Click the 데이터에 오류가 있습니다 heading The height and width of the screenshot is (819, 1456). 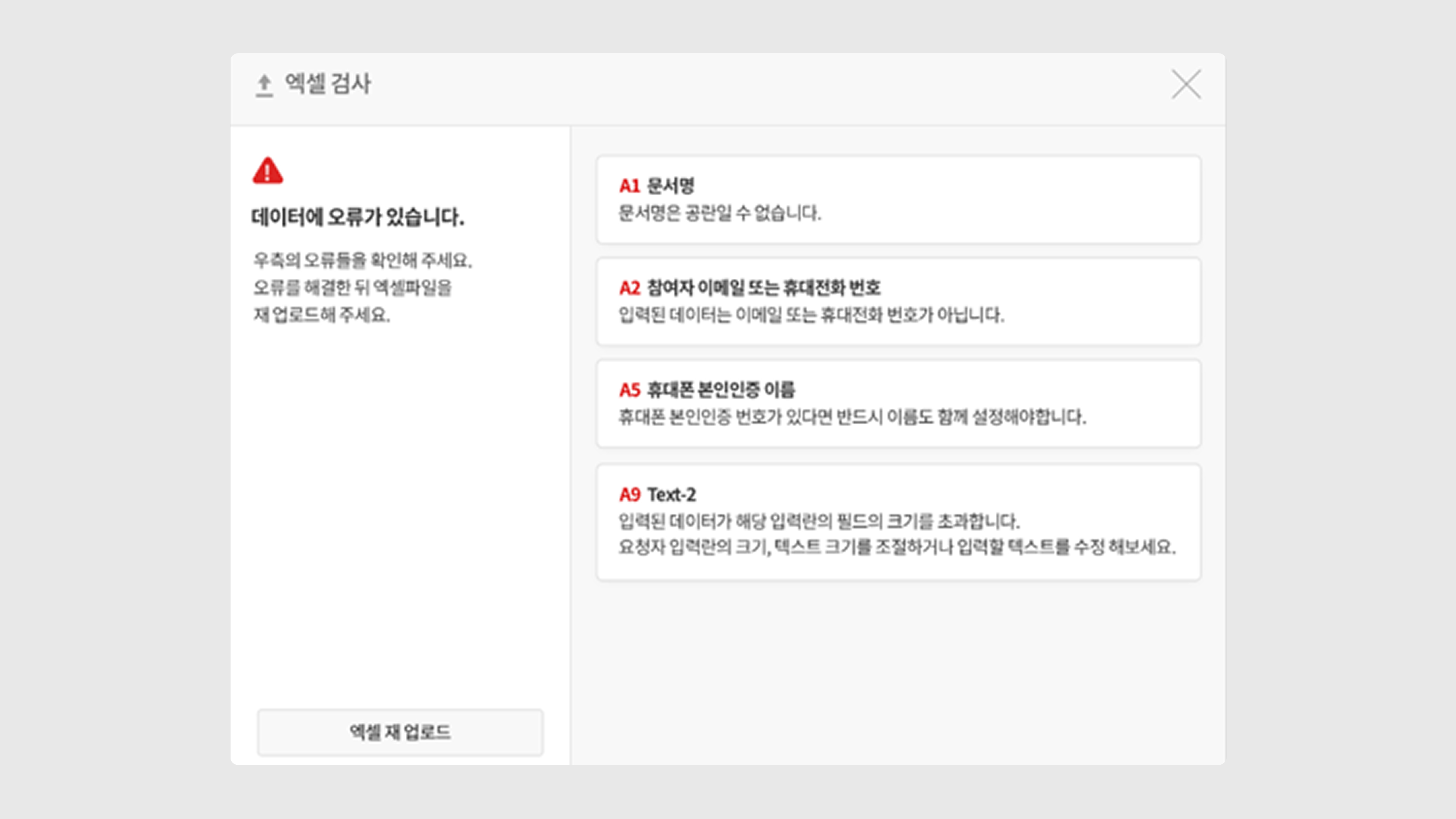point(357,217)
